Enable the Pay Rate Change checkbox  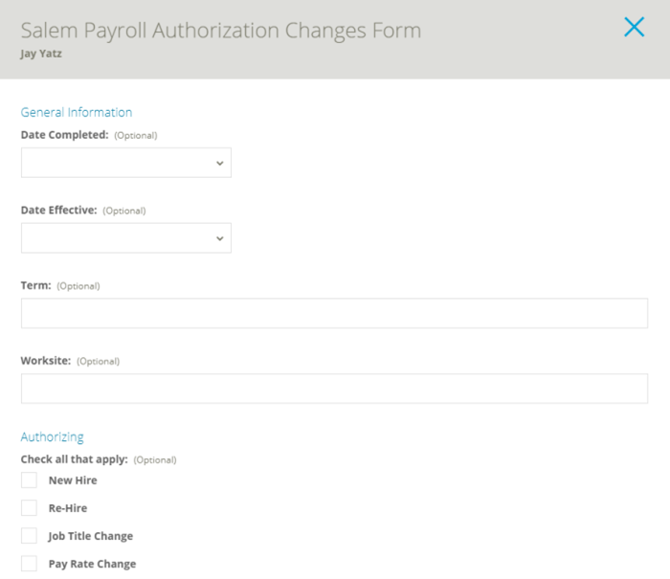click(29, 564)
